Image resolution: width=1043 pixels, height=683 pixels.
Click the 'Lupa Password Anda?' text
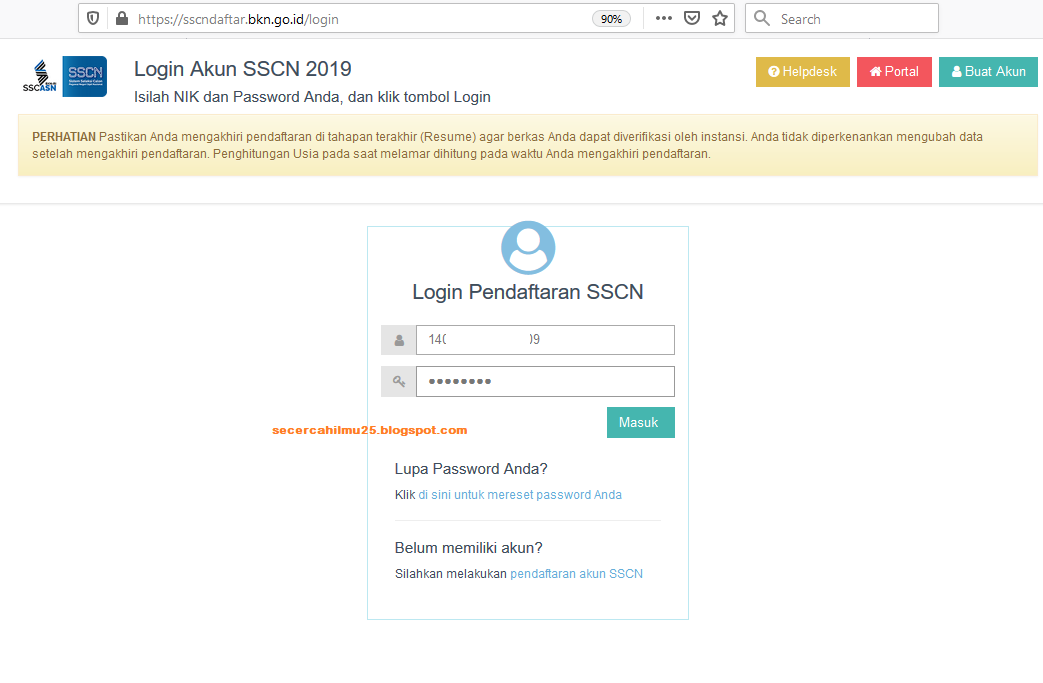[471, 469]
